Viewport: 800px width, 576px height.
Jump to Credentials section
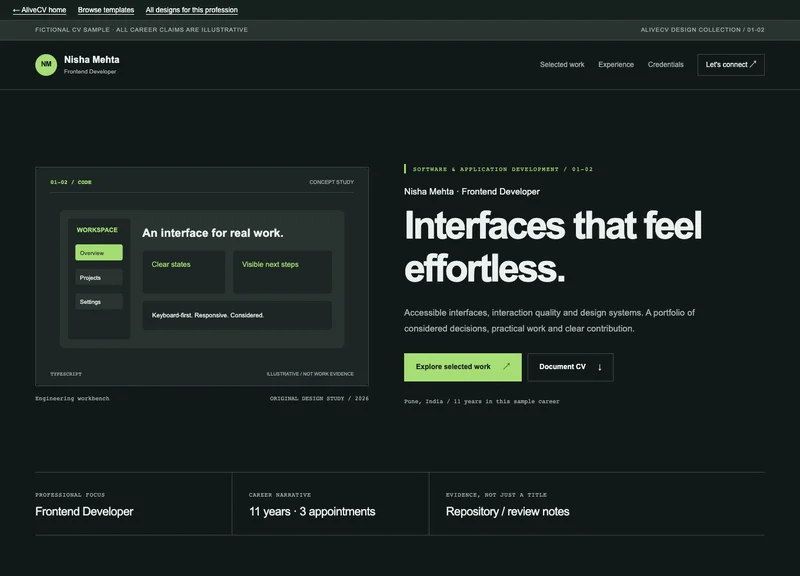pyautogui.click(x=665, y=65)
